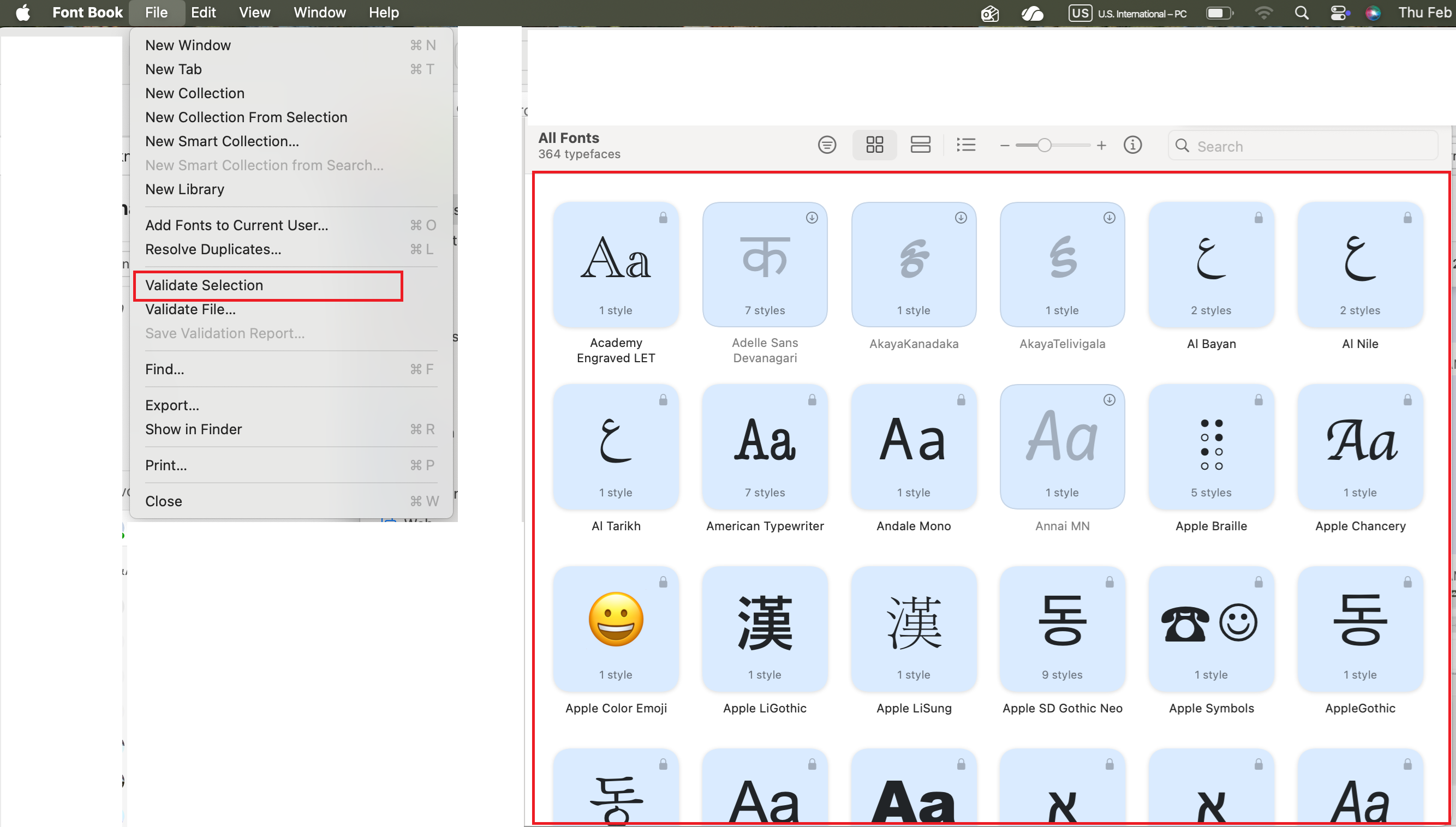Viewport: 1456px width, 827px height.
Task: Click the plus increase preview size icon
Action: click(1101, 146)
